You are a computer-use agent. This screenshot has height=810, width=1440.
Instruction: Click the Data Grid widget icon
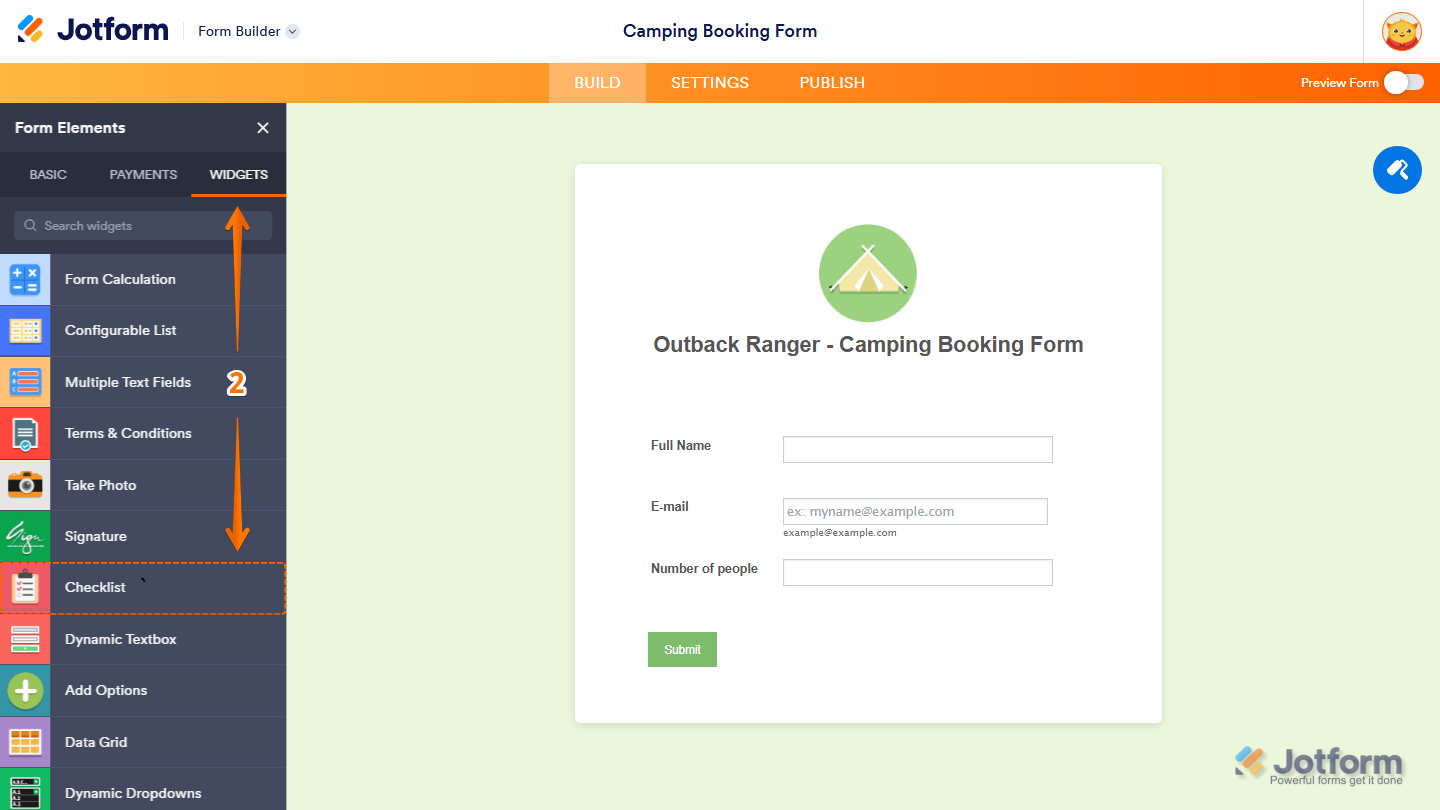(x=25, y=741)
